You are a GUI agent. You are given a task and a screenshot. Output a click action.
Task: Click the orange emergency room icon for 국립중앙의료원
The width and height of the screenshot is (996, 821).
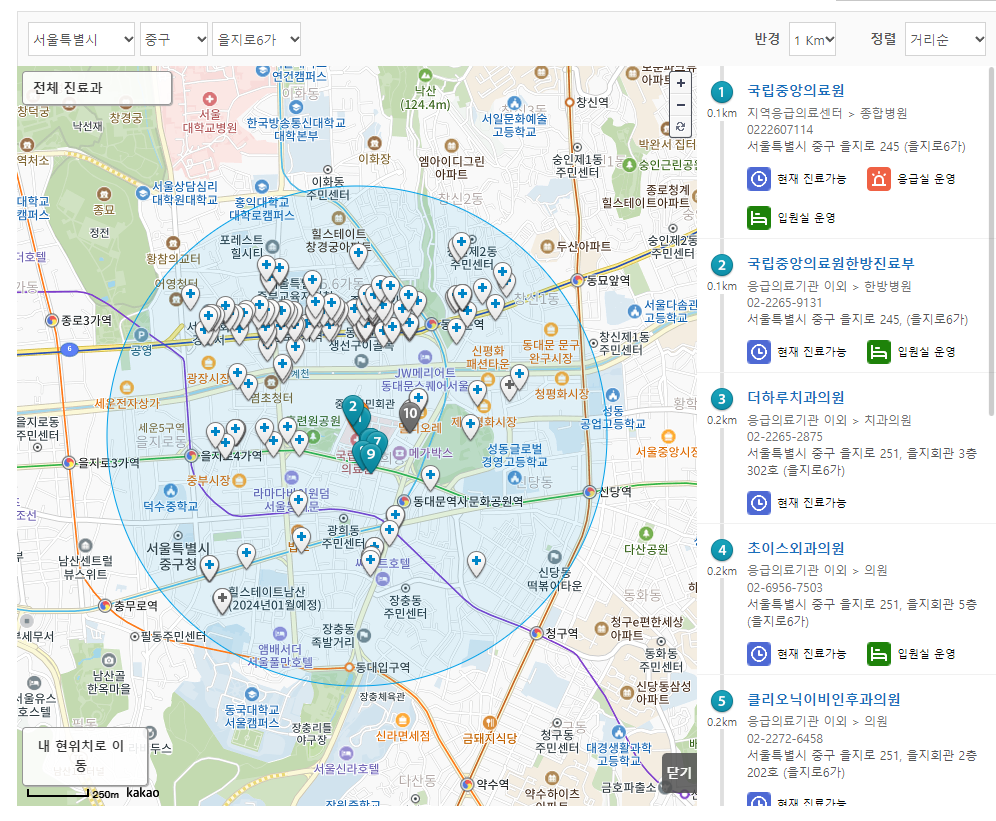pyautogui.click(x=878, y=179)
